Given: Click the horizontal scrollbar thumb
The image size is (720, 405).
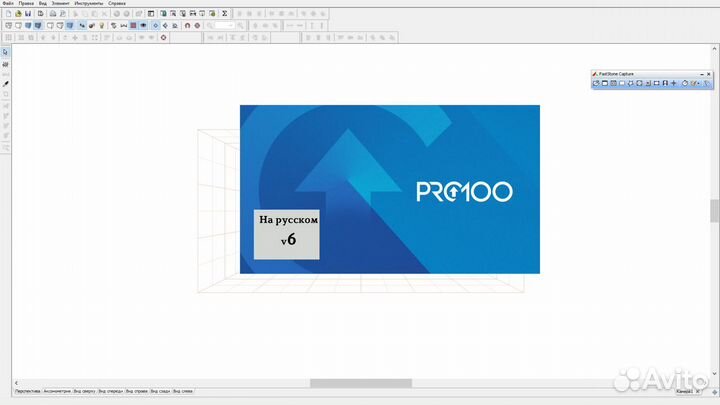Looking at the screenshot, I should [361, 383].
